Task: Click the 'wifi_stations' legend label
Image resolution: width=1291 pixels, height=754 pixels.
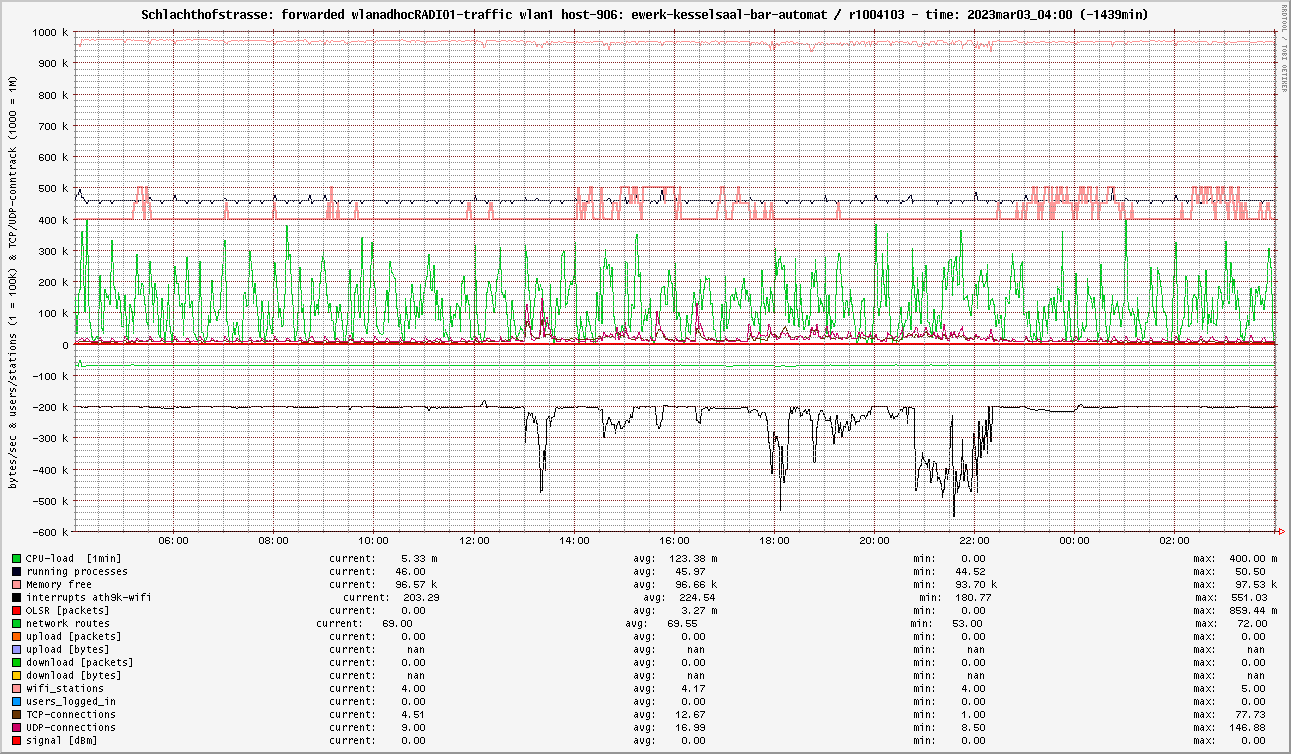Action: coord(65,688)
